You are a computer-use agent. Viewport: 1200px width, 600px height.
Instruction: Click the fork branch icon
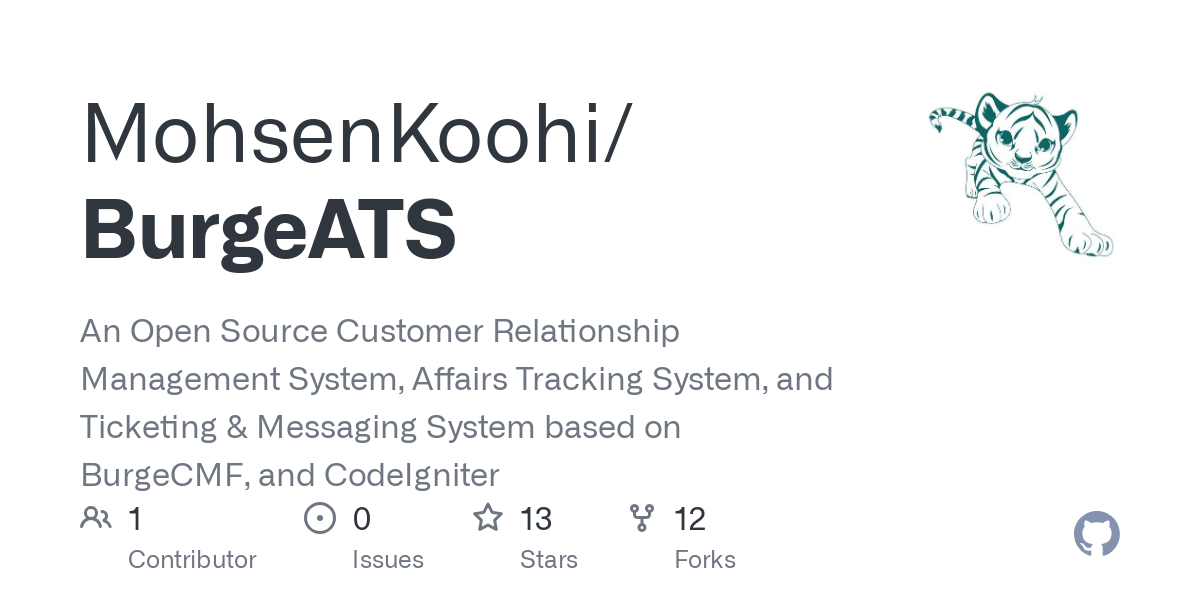pos(641,518)
